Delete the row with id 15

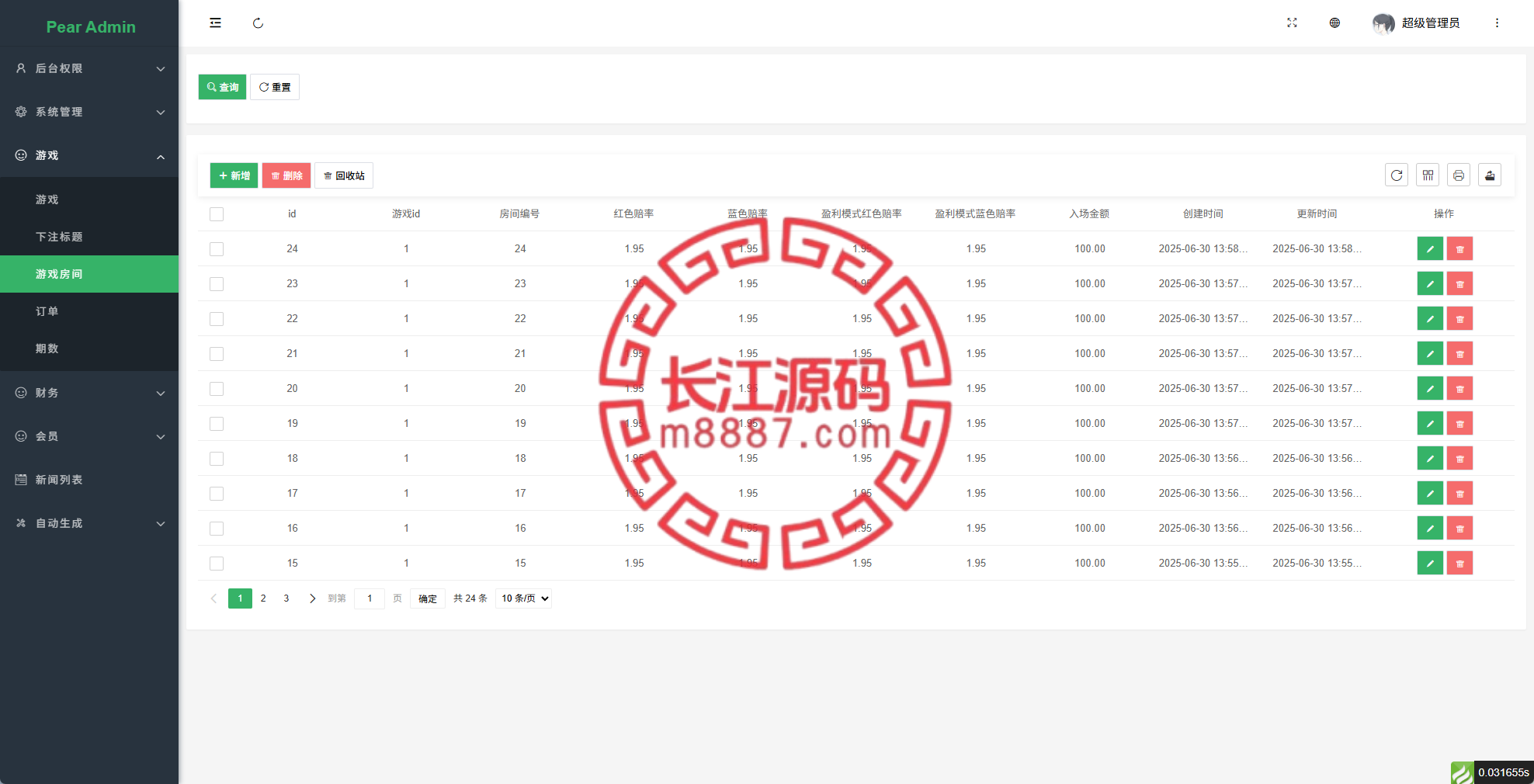pos(1459,564)
